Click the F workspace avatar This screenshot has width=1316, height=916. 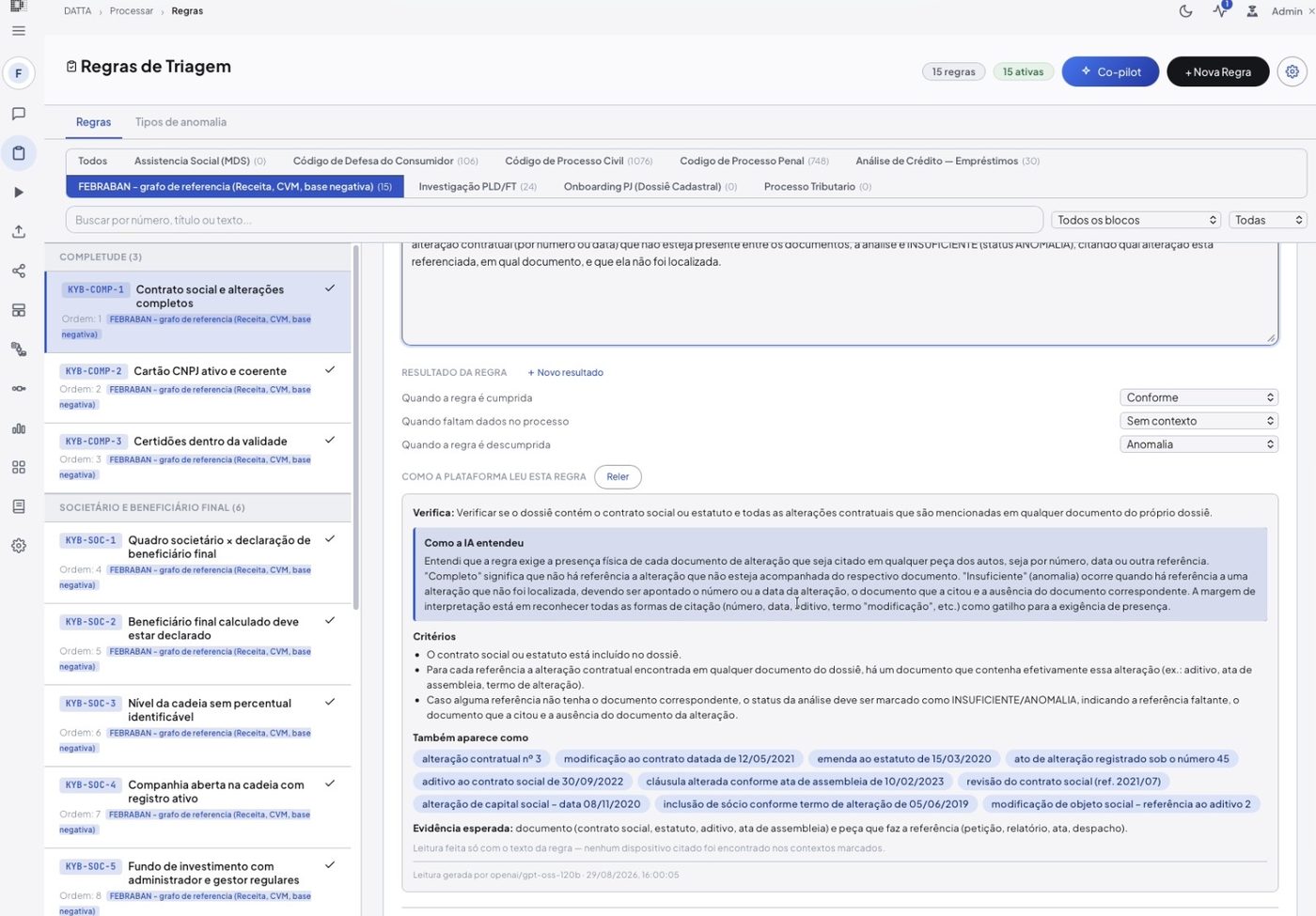coord(18,73)
